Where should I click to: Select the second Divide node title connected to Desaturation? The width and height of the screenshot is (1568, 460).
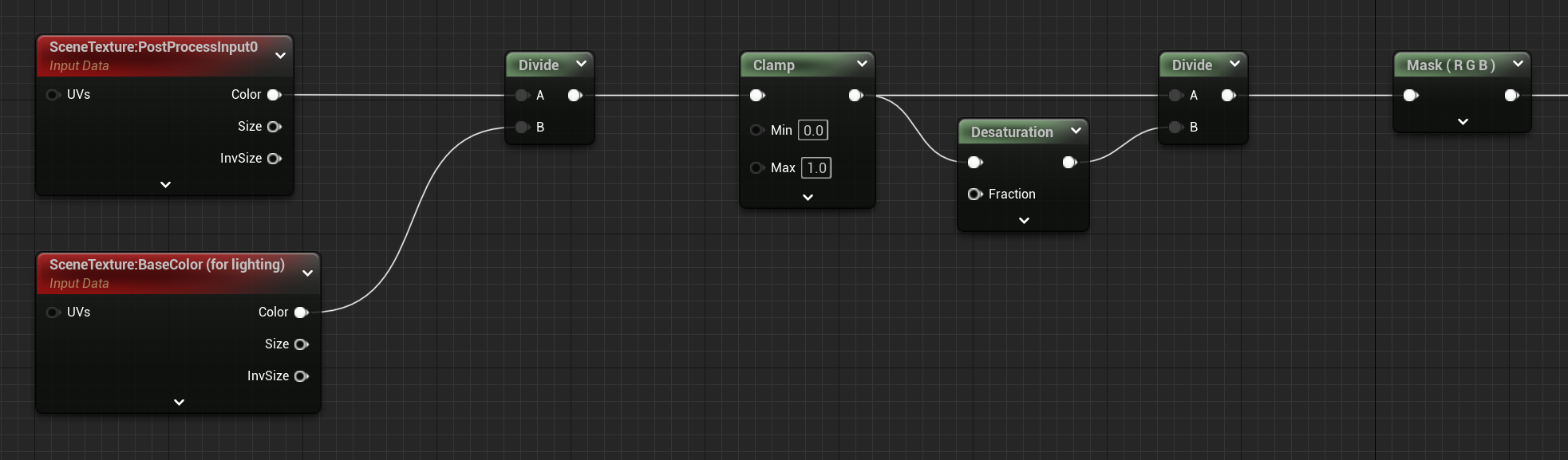(x=1192, y=65)
